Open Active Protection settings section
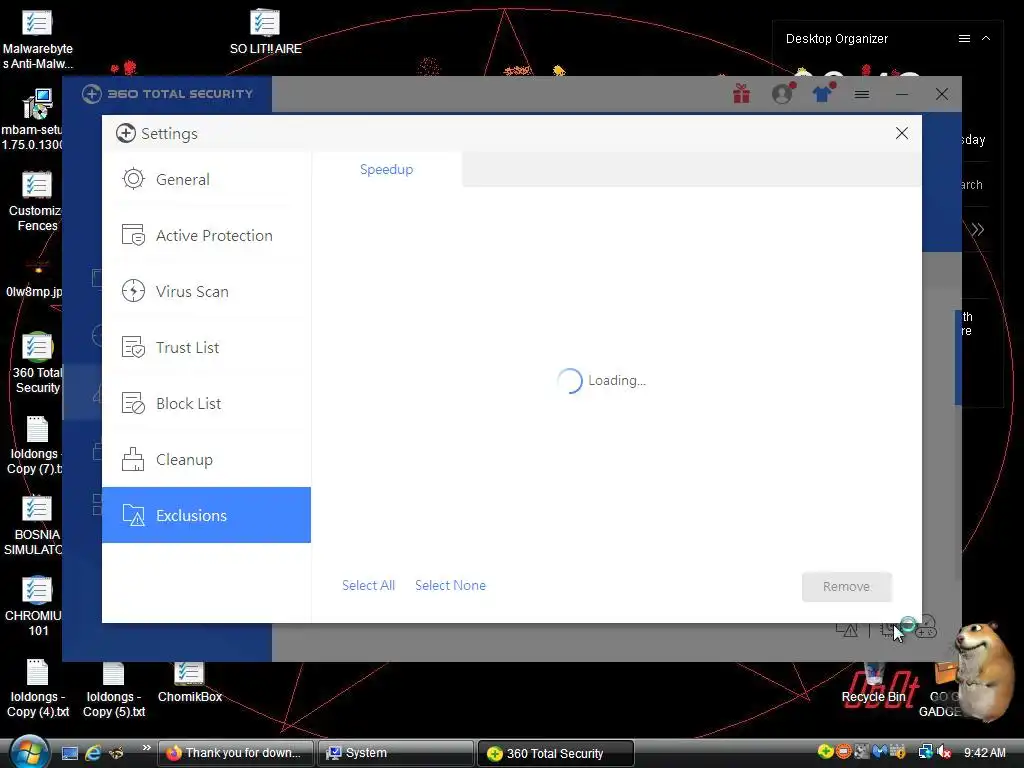Screen dimensions: 1024x768 click(x=206, y=235)
